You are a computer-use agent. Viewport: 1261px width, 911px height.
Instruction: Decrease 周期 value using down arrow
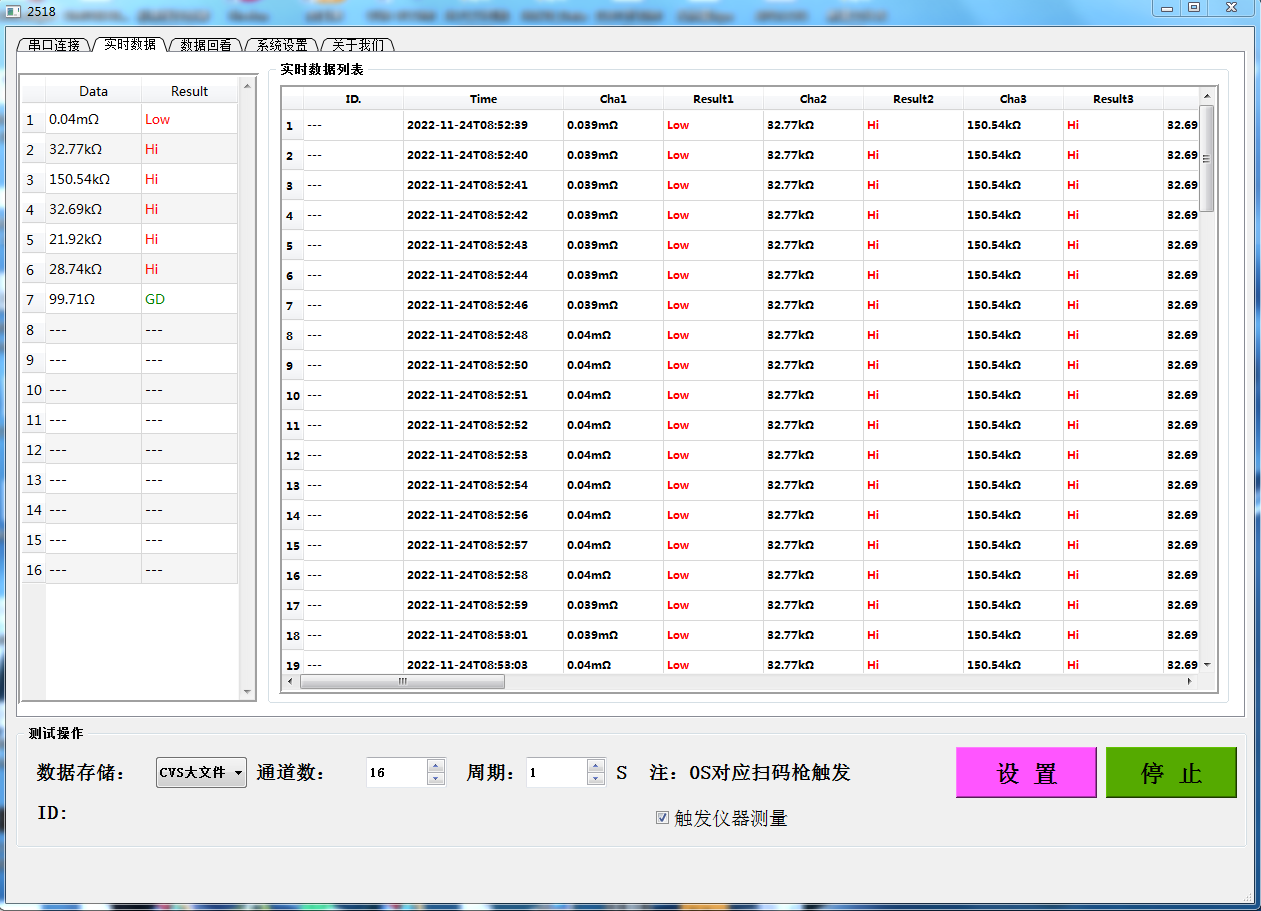tap(596, 779)
